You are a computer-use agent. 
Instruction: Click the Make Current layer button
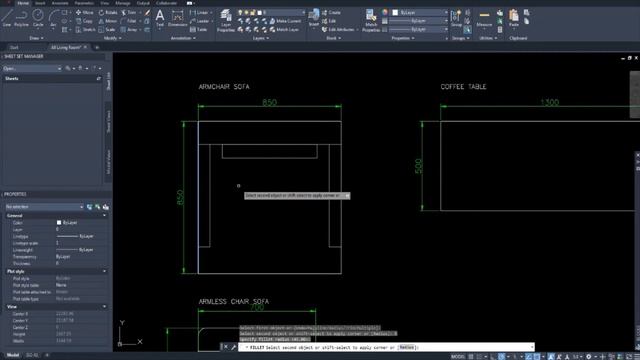285,21
